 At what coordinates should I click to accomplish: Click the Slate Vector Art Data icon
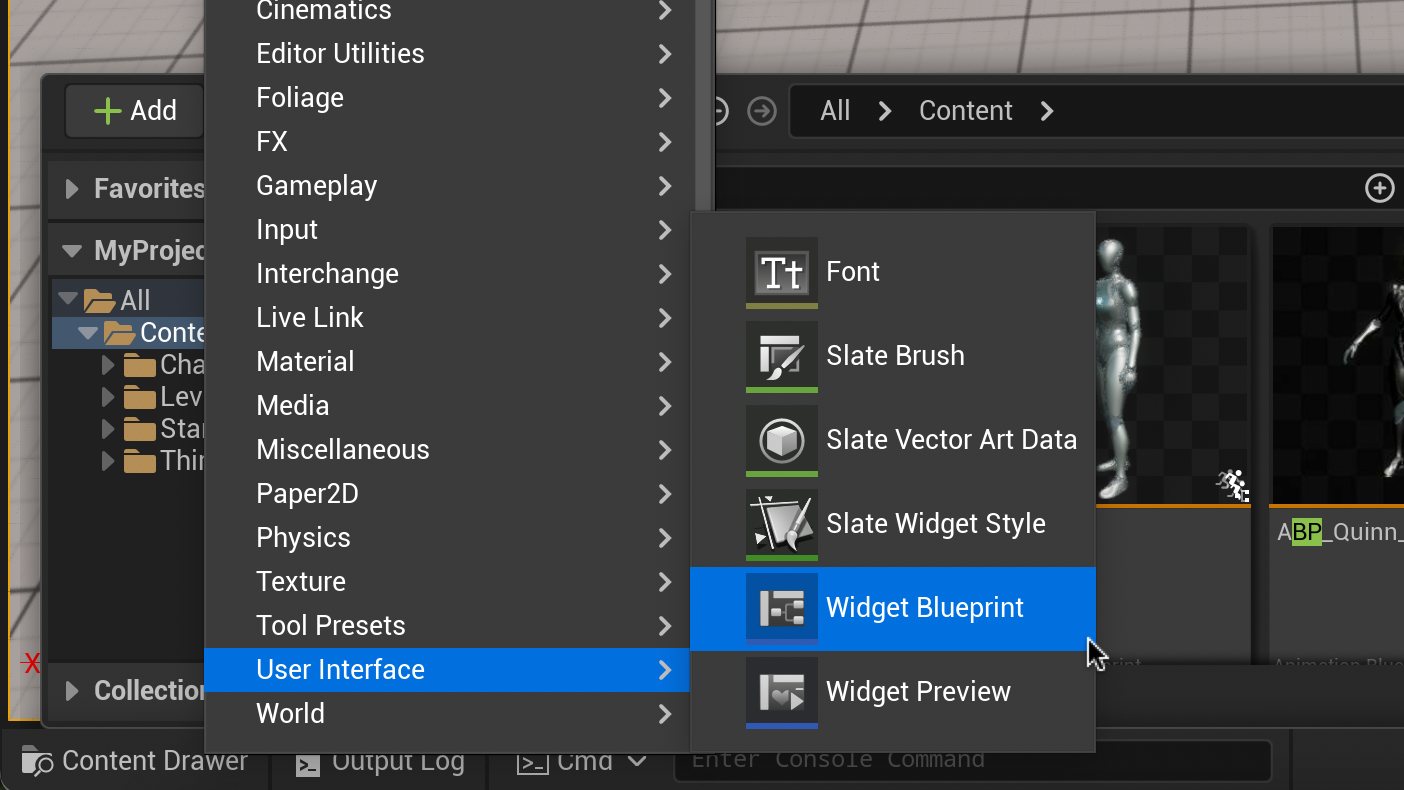pyautogui.click(x=781, y=440)
